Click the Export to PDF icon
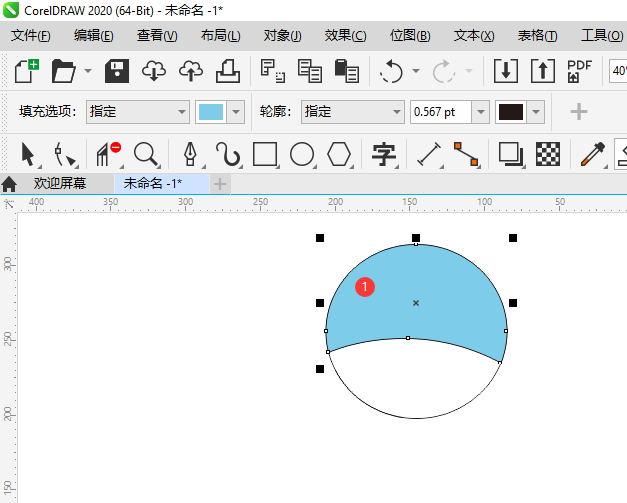Viewport: 627px width, 503px height. [579, 71]
